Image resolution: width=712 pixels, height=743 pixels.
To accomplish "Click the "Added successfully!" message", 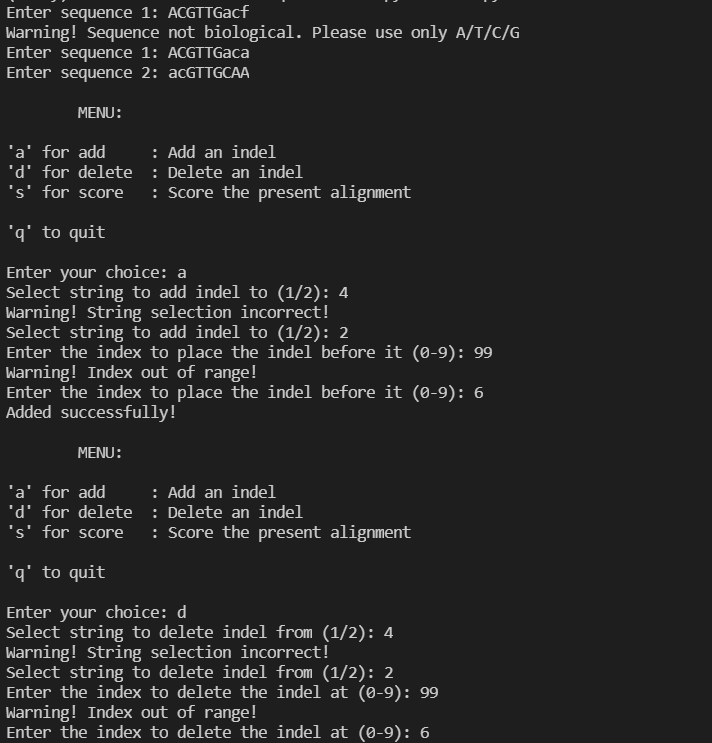I will pyautogui.click(x=91, y=413).
